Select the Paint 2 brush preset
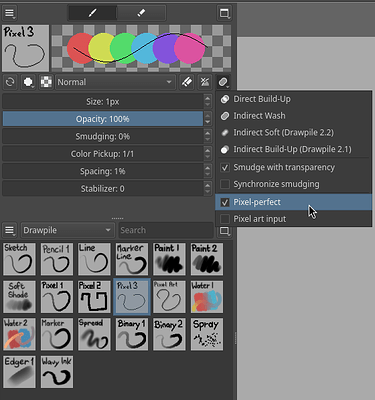 (207, 259)
